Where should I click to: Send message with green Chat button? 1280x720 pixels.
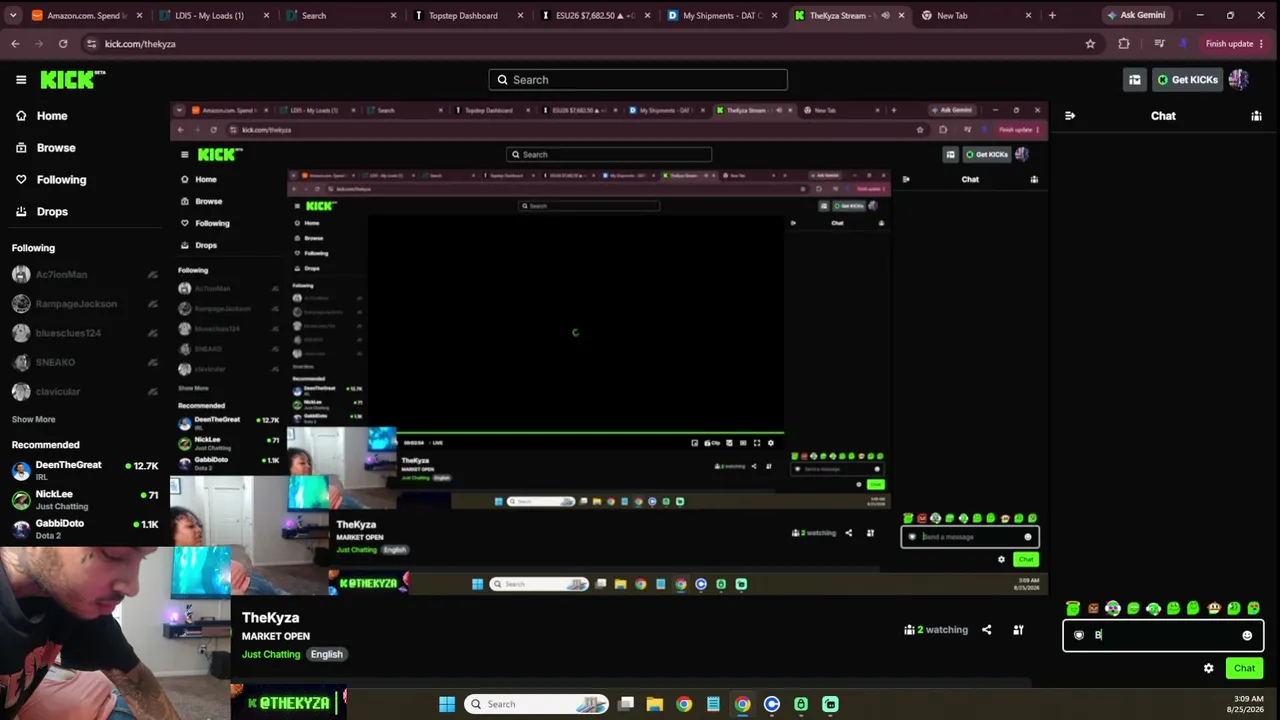tap(1244, 668)
